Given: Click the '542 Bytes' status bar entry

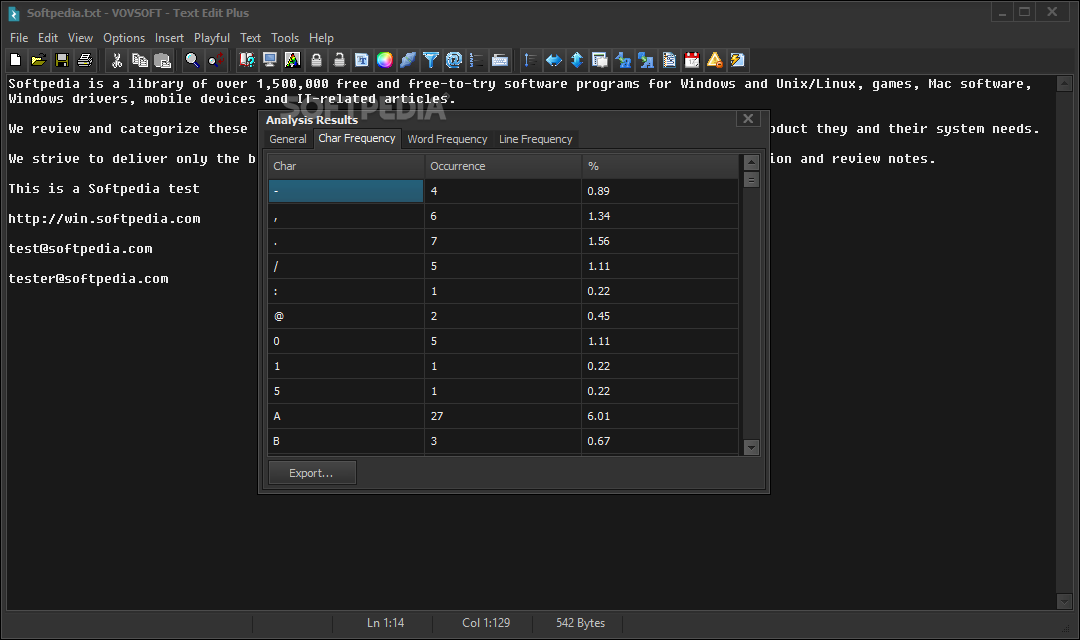Looking at the screenshot, I should (x=580, y=623).
